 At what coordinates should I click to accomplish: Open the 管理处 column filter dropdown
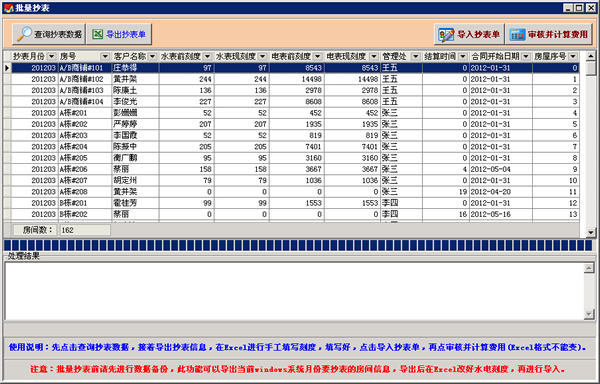click(416, 57)
